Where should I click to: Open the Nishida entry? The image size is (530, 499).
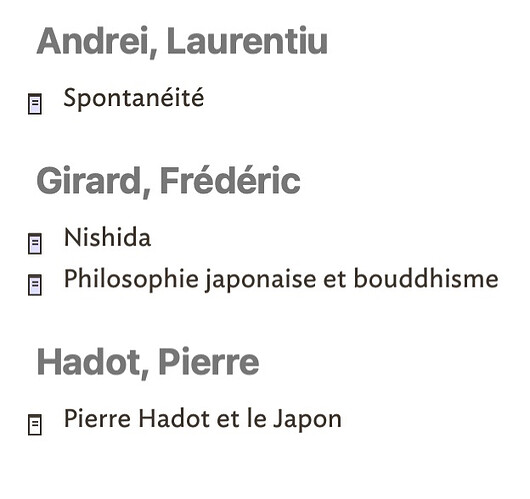(107, 237)
